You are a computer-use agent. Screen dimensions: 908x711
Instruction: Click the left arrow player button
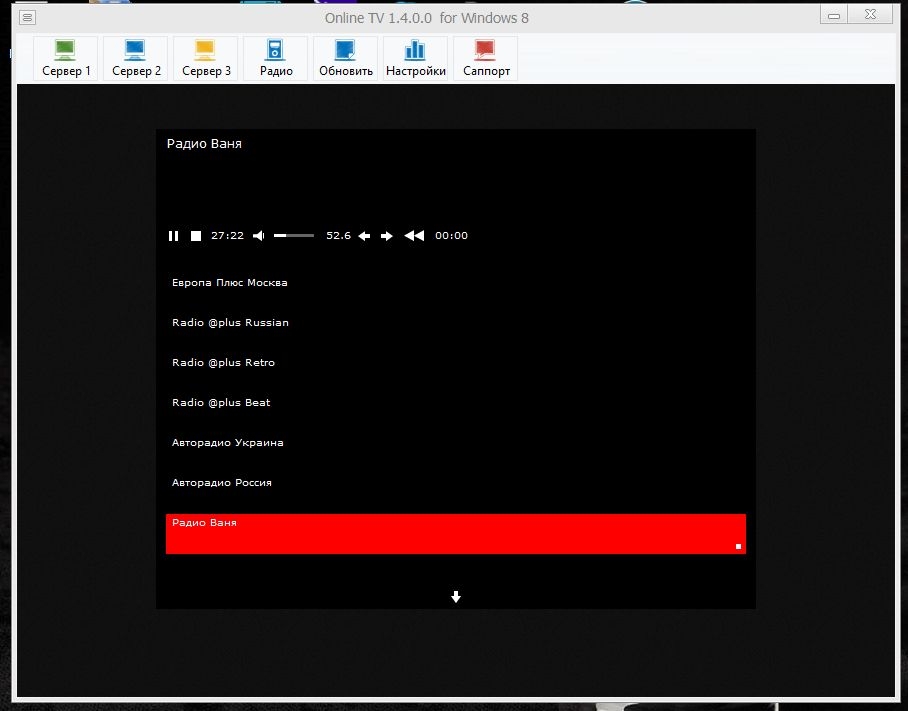(364, 236)
